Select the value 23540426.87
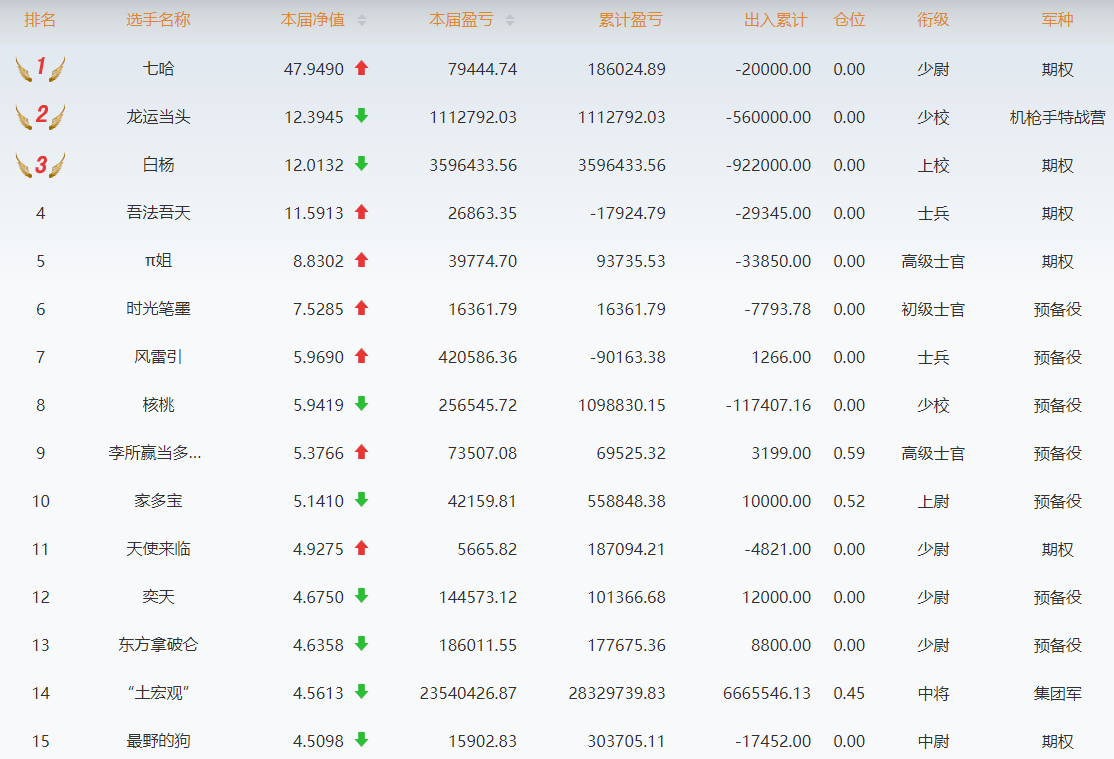 (468, 693)
